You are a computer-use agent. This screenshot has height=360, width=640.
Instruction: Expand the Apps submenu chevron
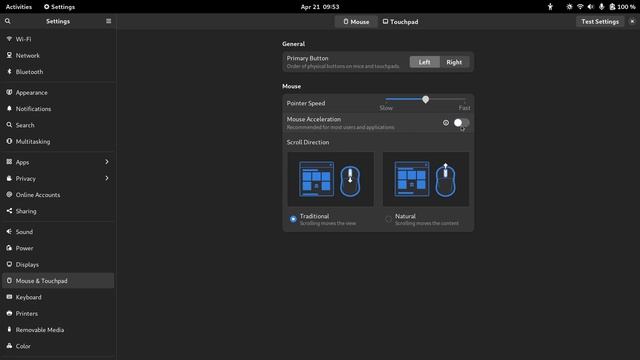(x=107, y=162)
